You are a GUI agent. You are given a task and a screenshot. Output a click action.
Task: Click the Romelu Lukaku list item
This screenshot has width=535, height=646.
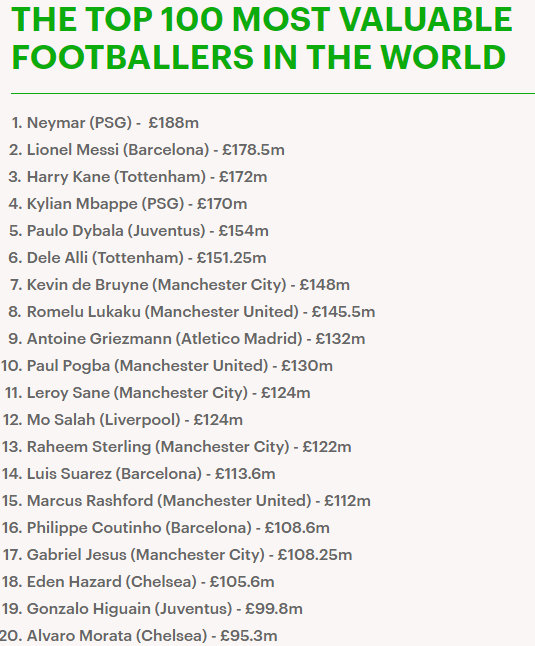point(192,312)
